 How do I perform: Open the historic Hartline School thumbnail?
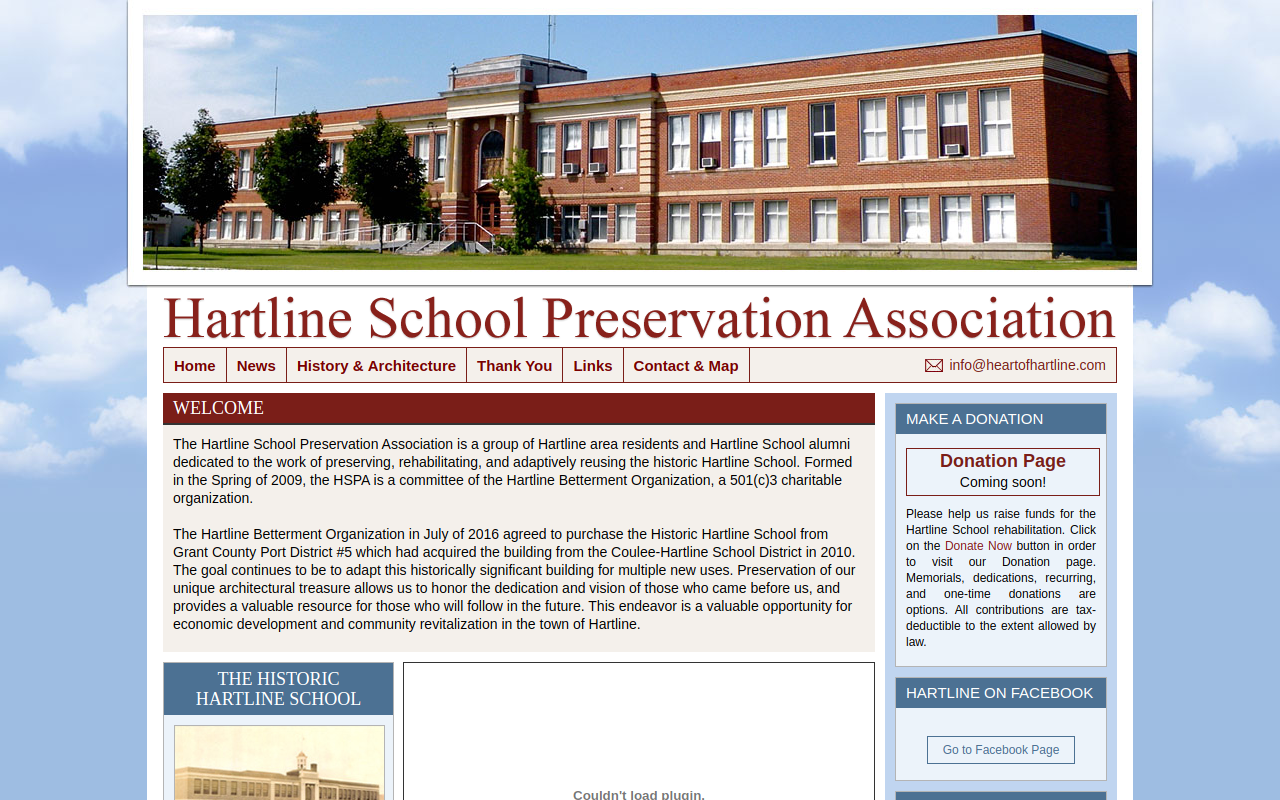tap(279, 763)
